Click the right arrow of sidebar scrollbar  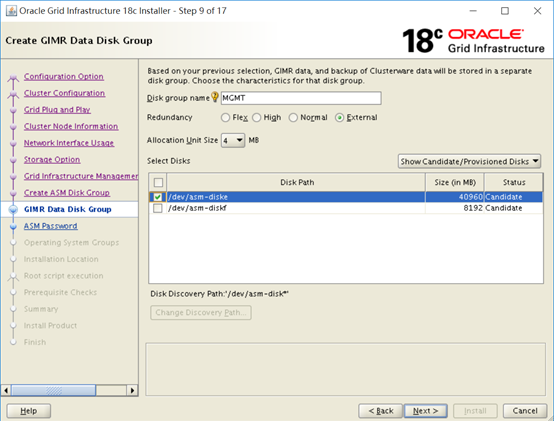[132, 390]
